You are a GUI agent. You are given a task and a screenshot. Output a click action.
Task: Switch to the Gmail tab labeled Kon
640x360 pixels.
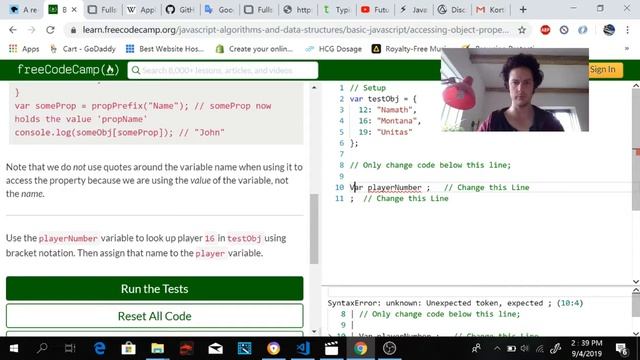coord(491,9)
